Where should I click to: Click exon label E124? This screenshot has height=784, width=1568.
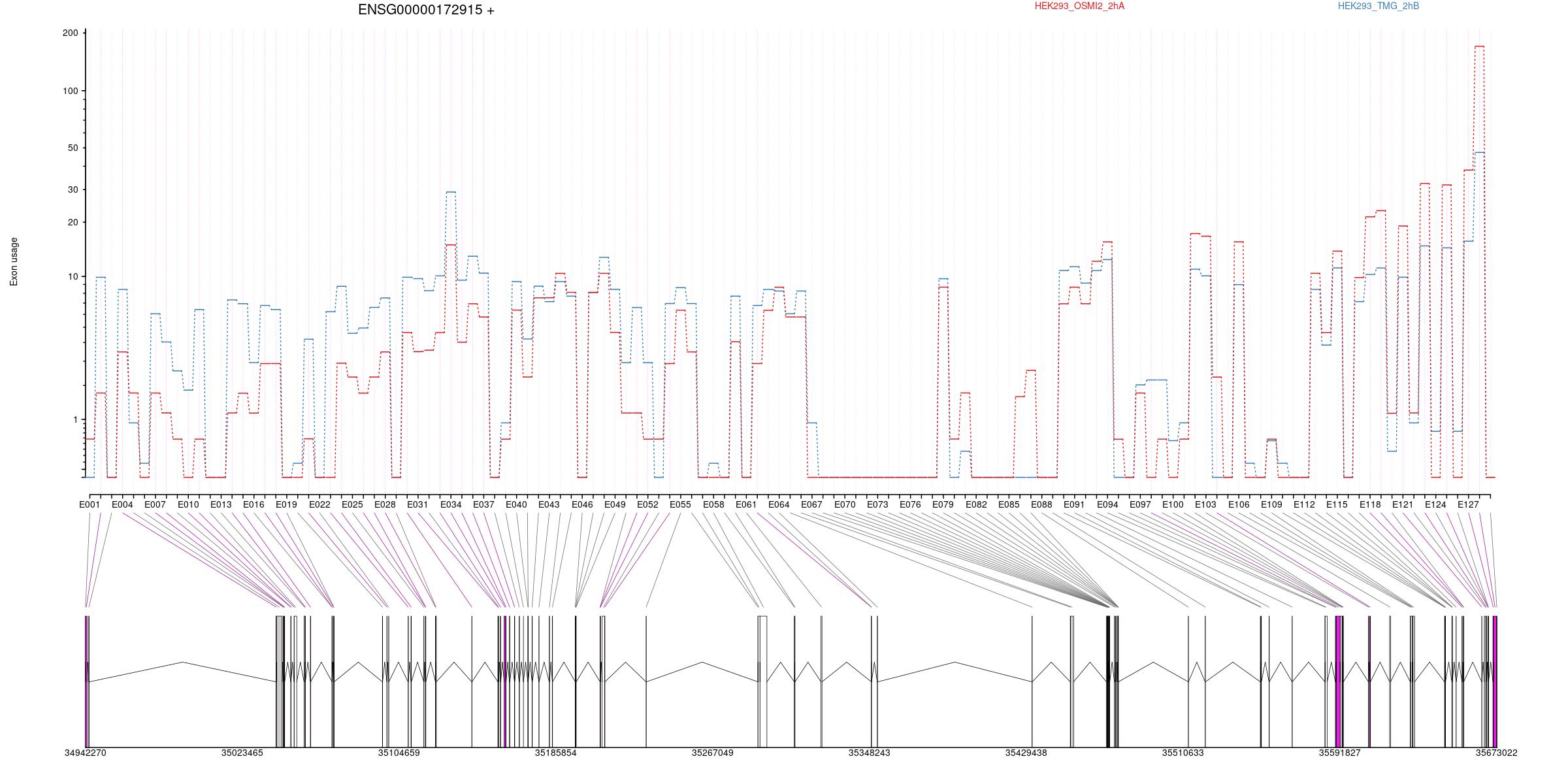pyautogui.click(x=1435, y=504)
